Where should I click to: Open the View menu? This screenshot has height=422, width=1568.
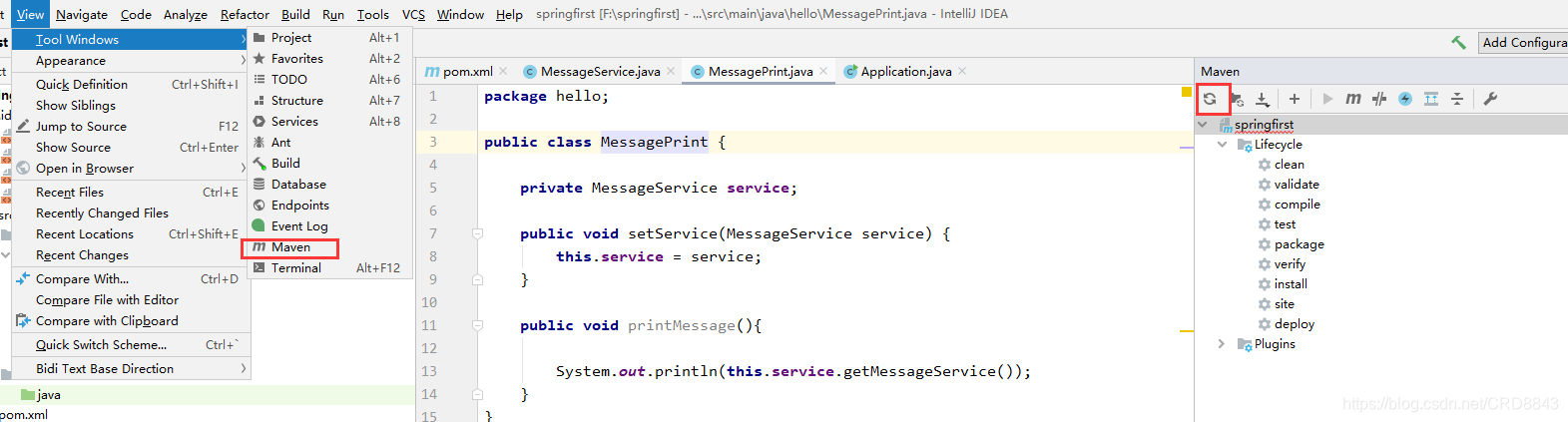(30, 14)
